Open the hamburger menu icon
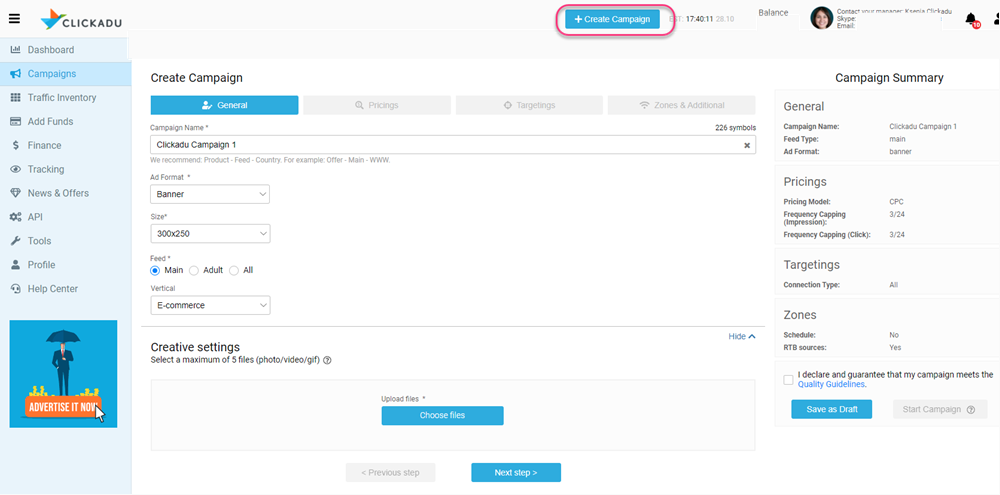1000x495 pixels. 14,18
